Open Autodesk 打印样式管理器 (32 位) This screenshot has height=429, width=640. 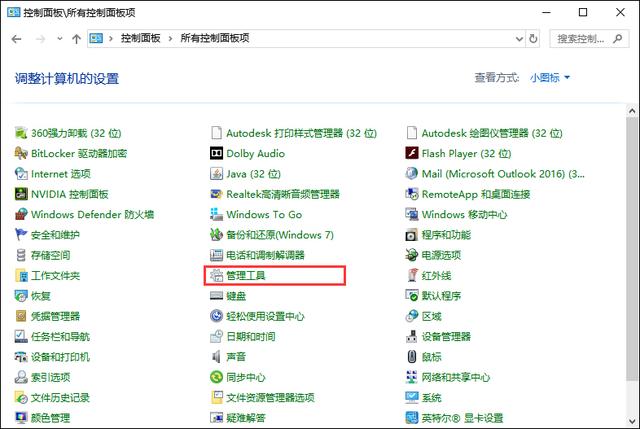pyautogui.click(x=302, y=133)
